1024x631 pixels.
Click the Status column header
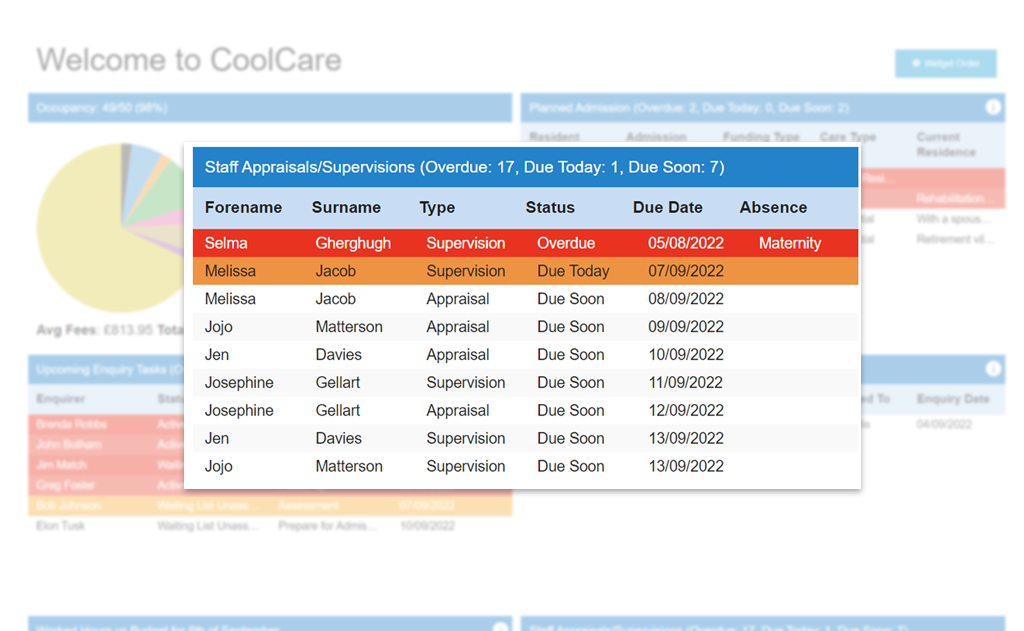[550, 208]
